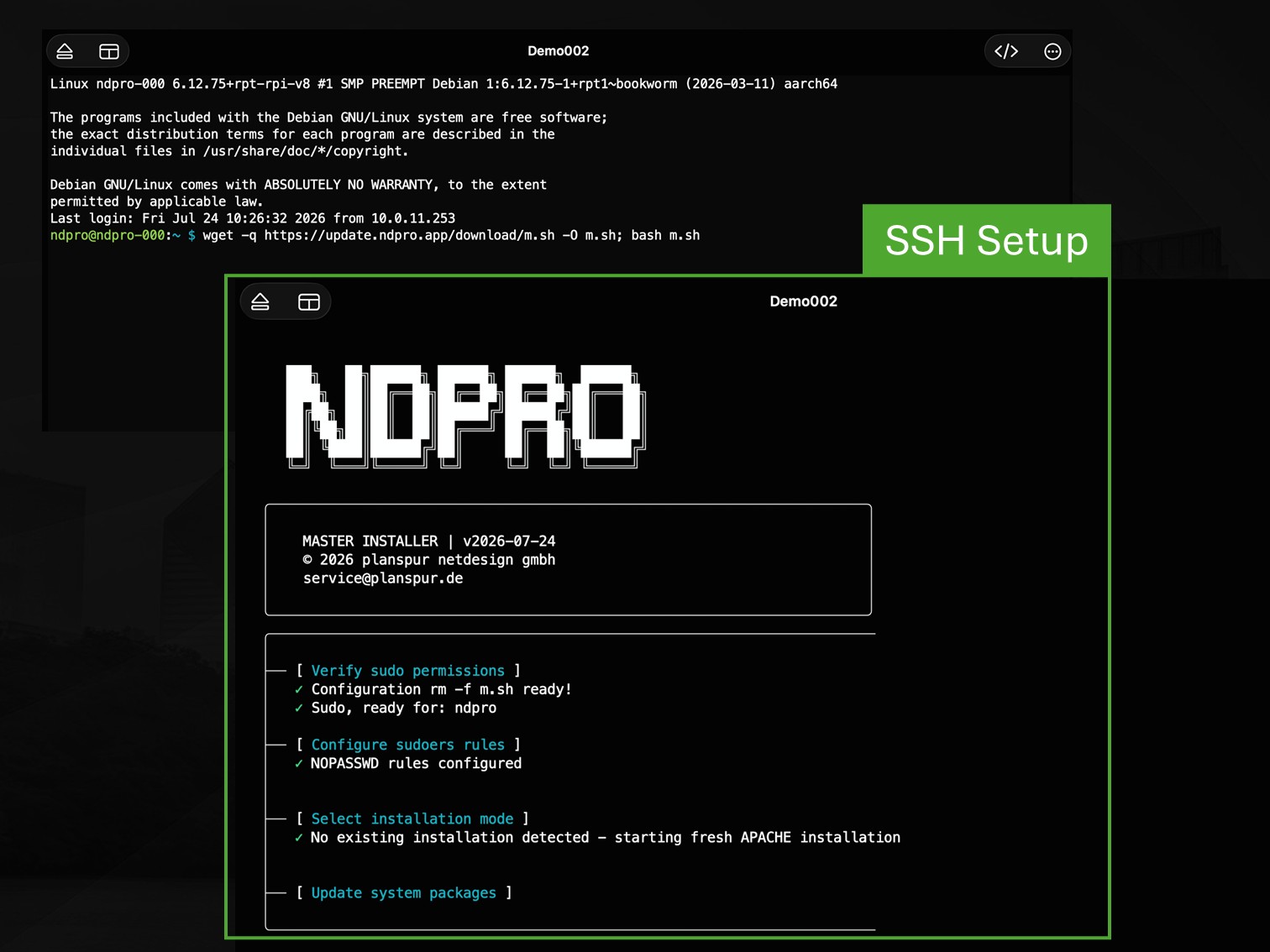Click the ABSOLUTELY NO WARRANTY line
The width and height of the screenshot is (1270, 952).
(298, 185)
